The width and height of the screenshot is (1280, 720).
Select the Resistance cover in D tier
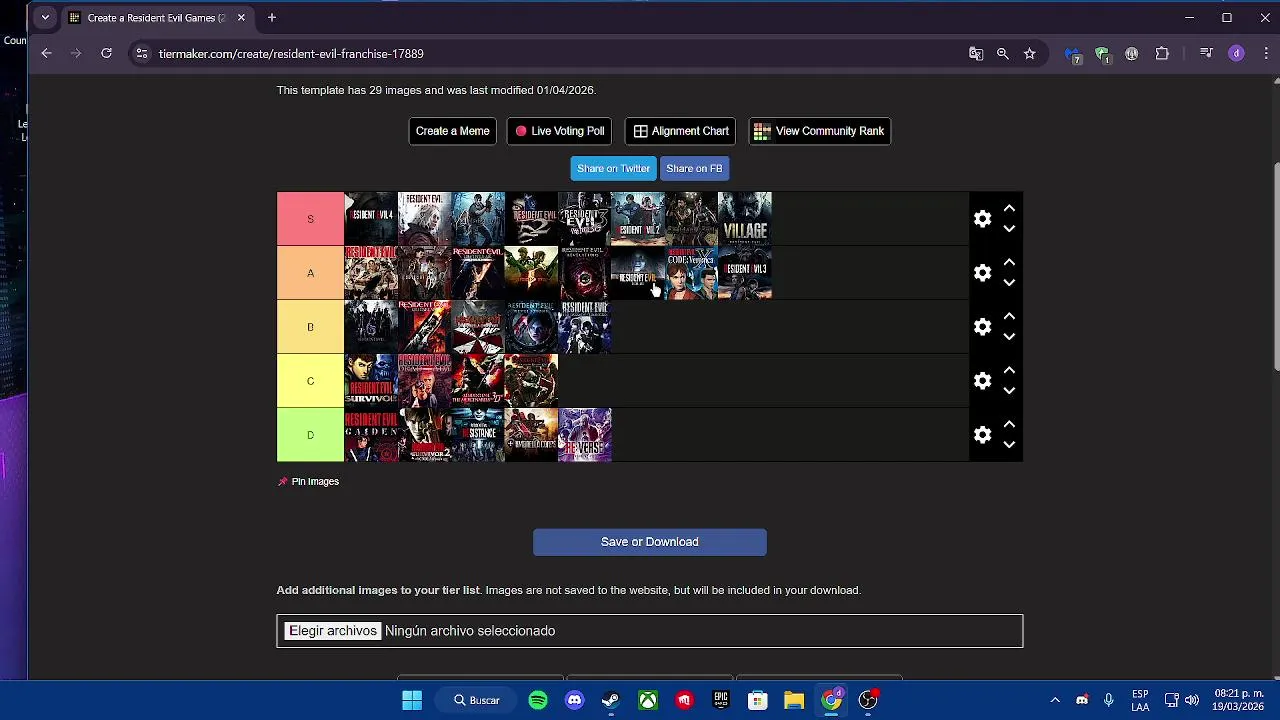click(478, 435)
